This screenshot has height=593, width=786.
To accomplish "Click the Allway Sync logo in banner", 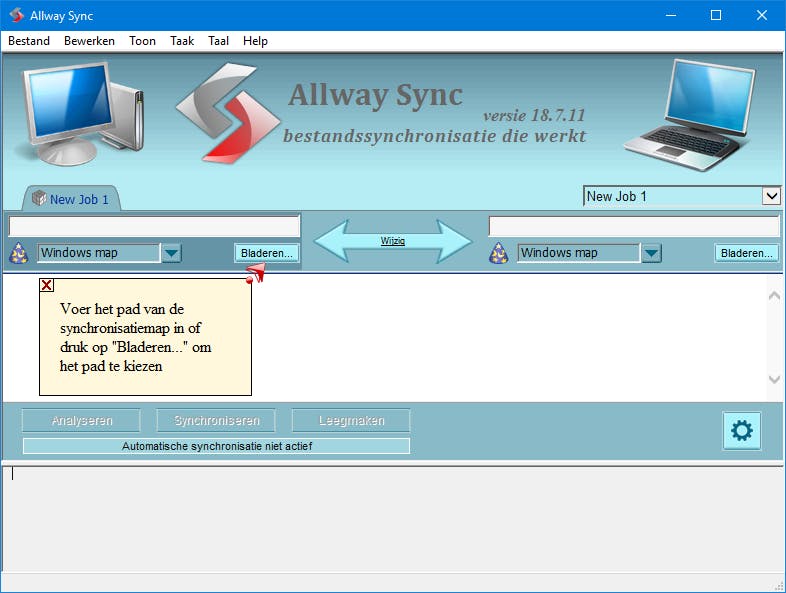I will click(228, 113).
